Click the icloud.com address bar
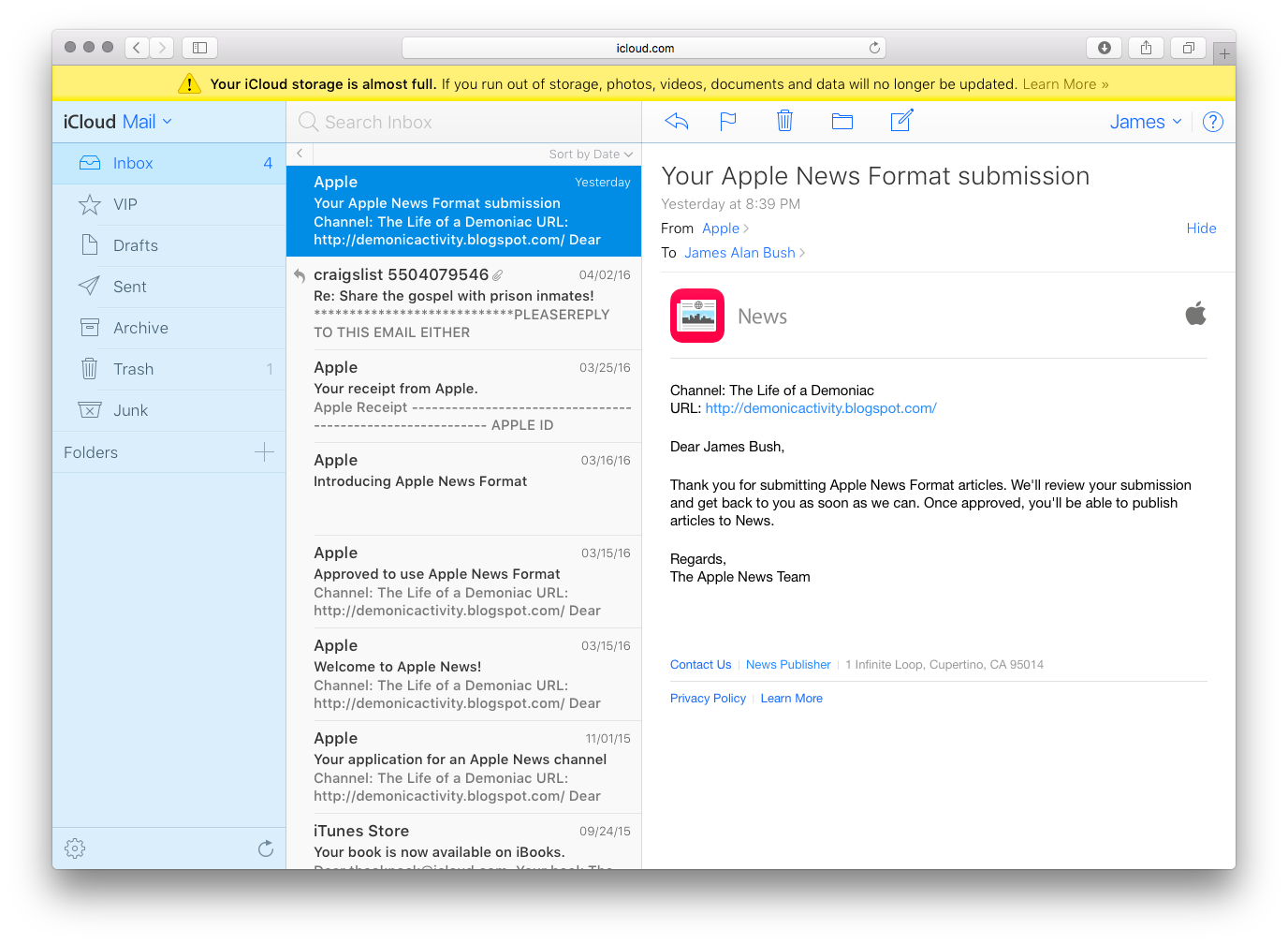1288x944 pixels. coord(644,48)
